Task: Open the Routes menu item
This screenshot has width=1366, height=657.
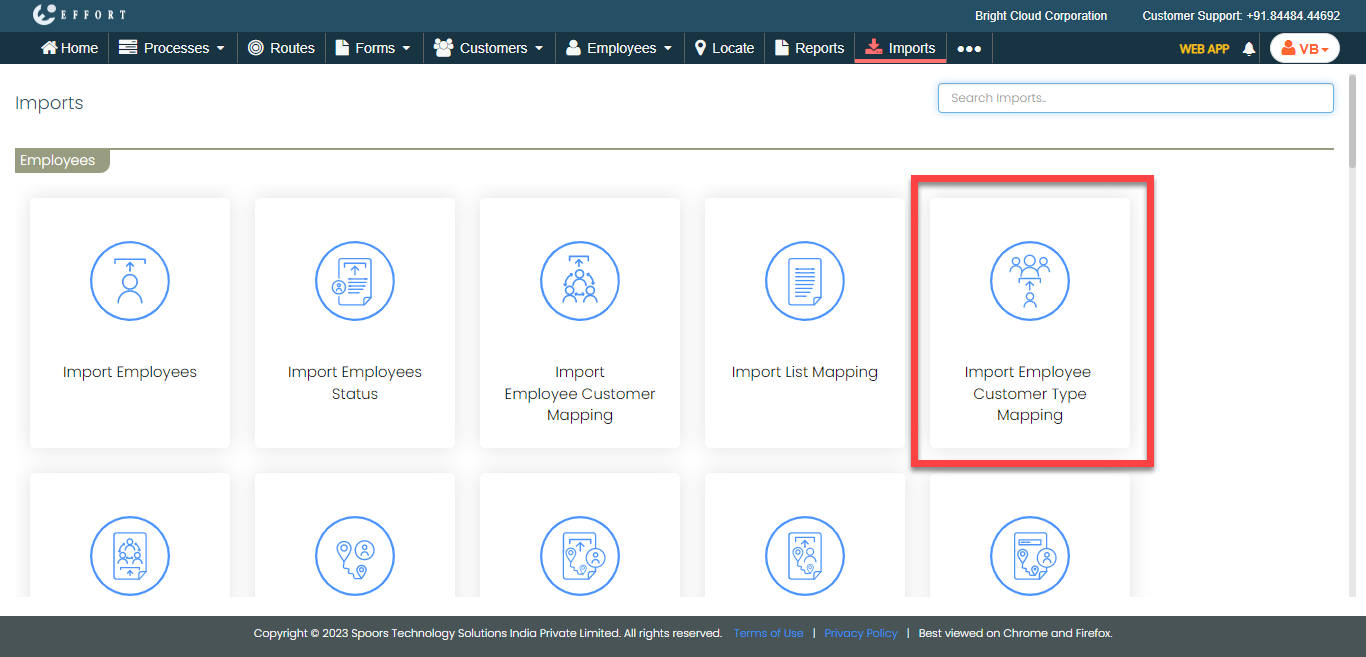Action: [281, 48]
